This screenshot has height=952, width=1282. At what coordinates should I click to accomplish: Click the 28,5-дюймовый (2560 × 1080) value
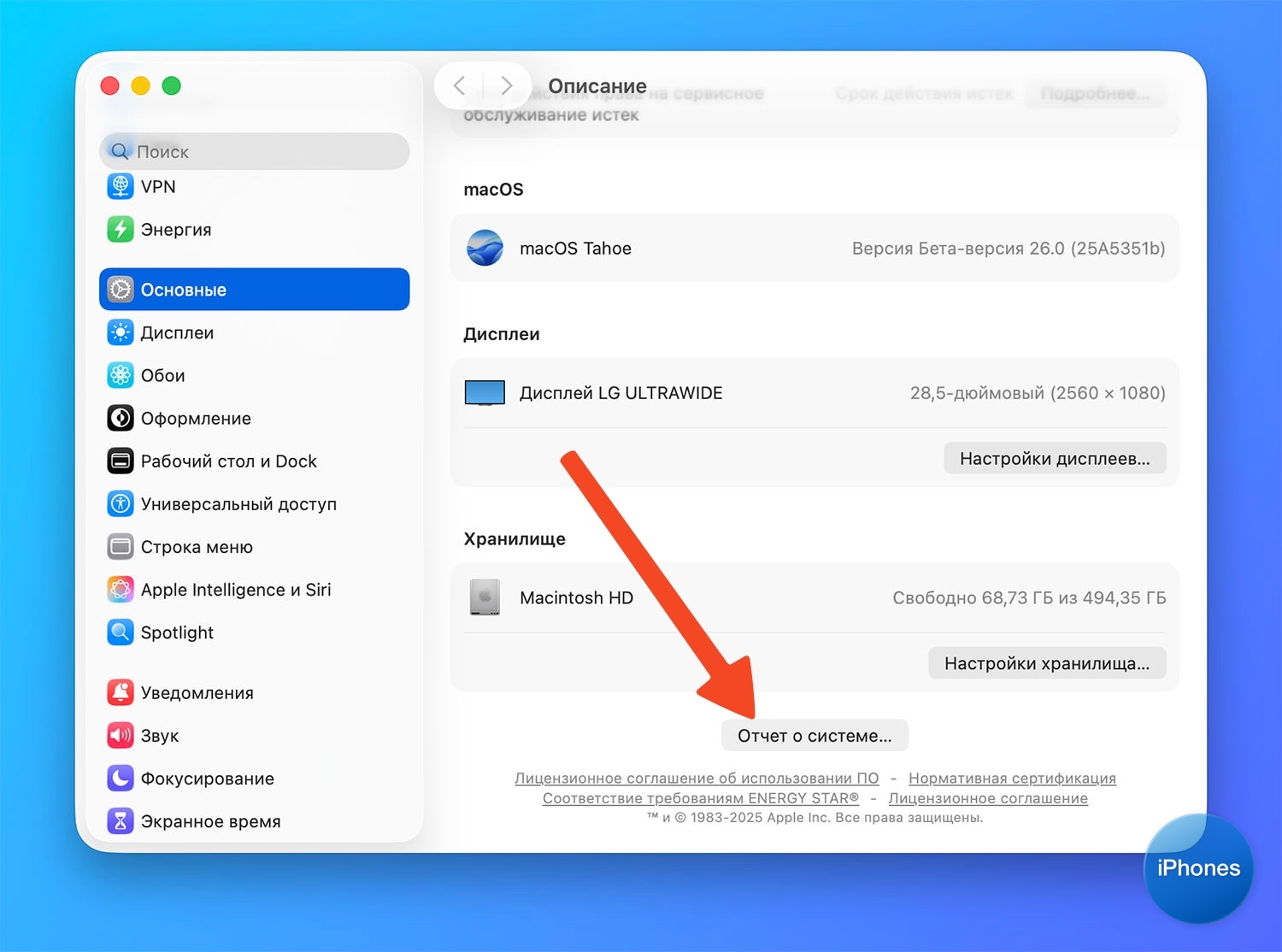pos(1038,393)
